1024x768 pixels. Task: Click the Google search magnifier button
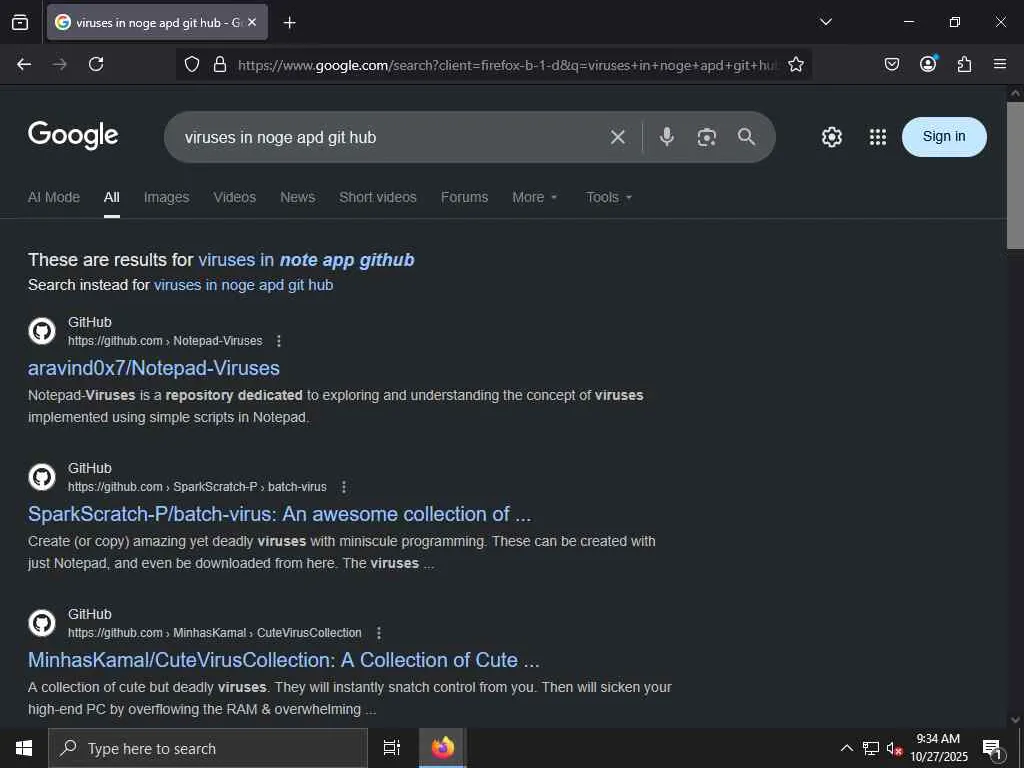(746, 137)
